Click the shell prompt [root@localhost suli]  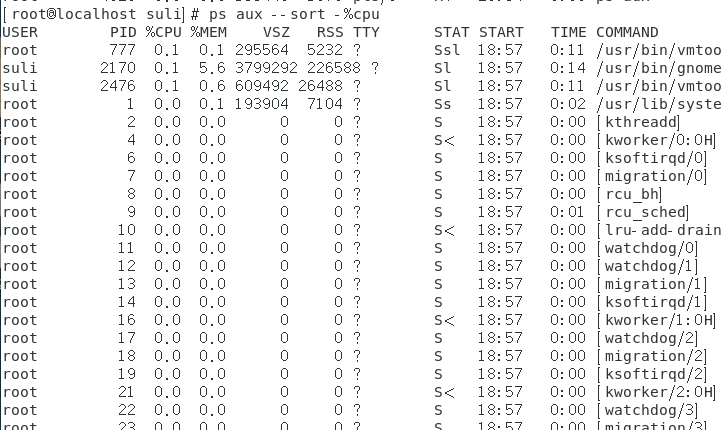pyautogui.click(x=93, y=14)
